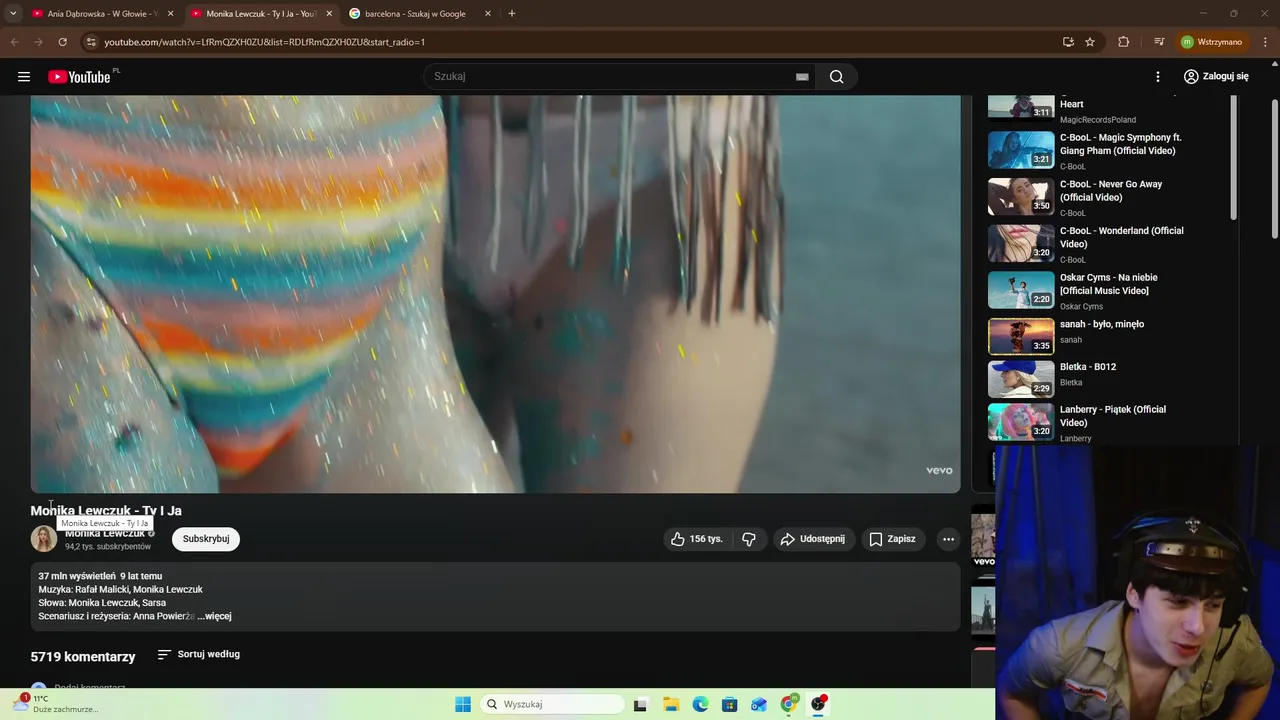Open Outlook from taskbar

coord(759,704)
